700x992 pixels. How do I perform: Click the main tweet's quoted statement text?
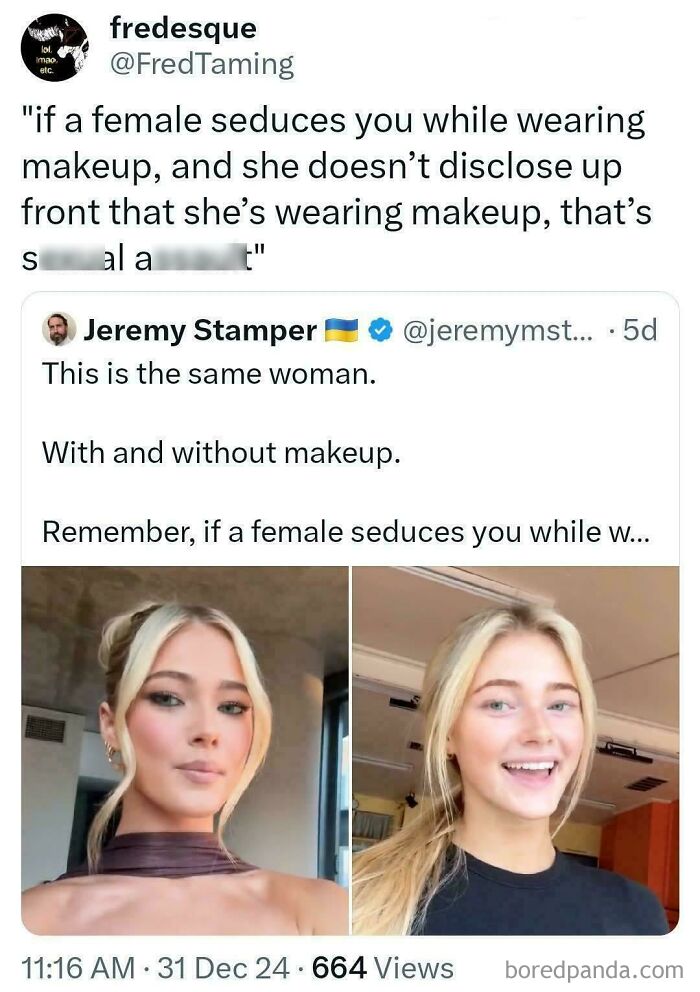(335, 165)
